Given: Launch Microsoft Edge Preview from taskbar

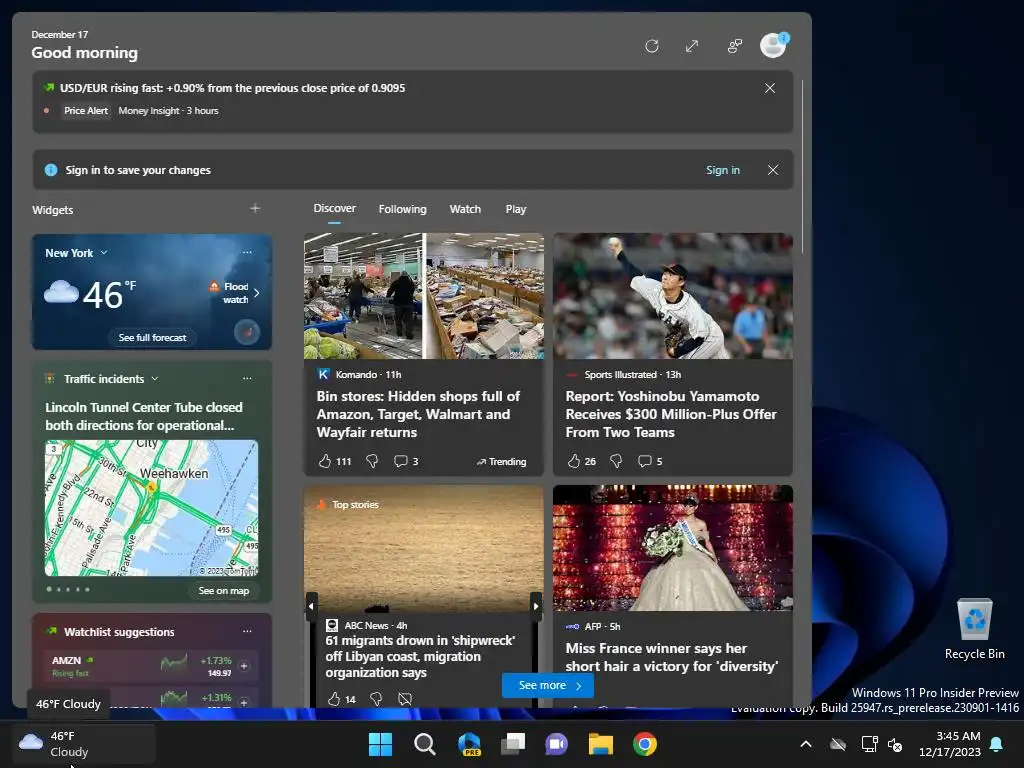Looking at the screenshot, I should (469, 744).
